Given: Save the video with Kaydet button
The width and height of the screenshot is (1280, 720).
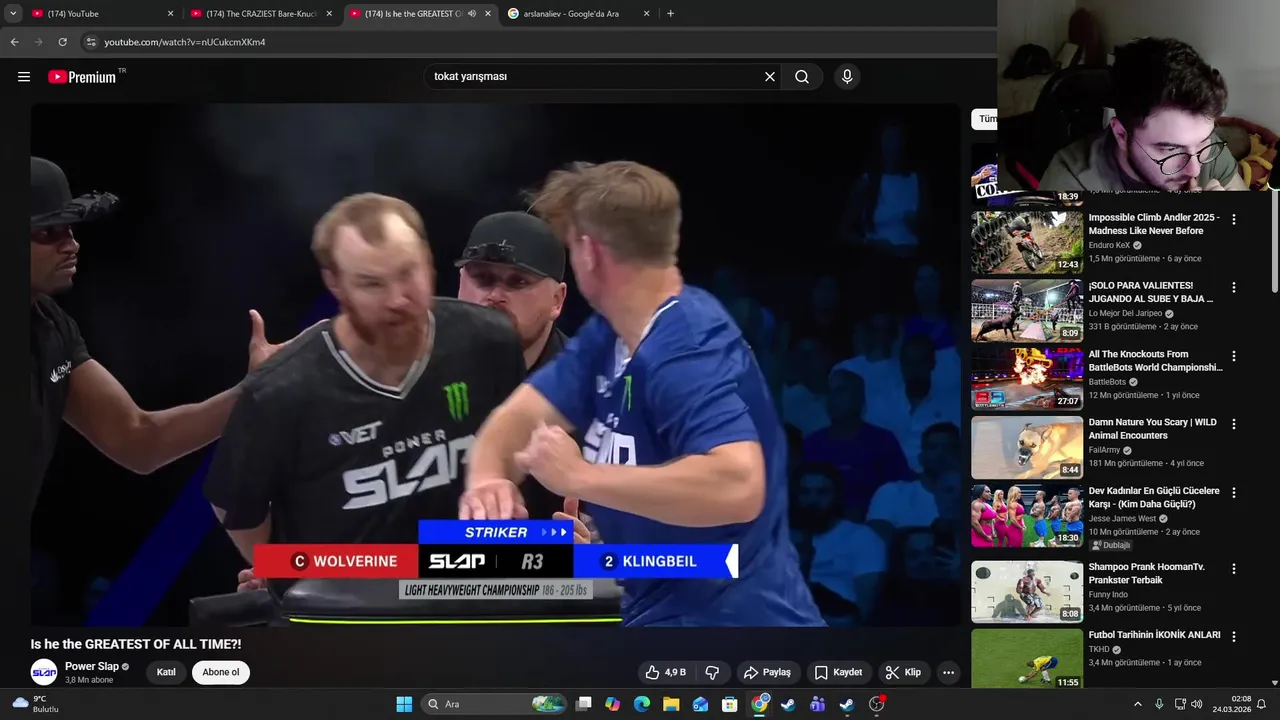Looking at the screenshot, I should click(x=838, y=672).
